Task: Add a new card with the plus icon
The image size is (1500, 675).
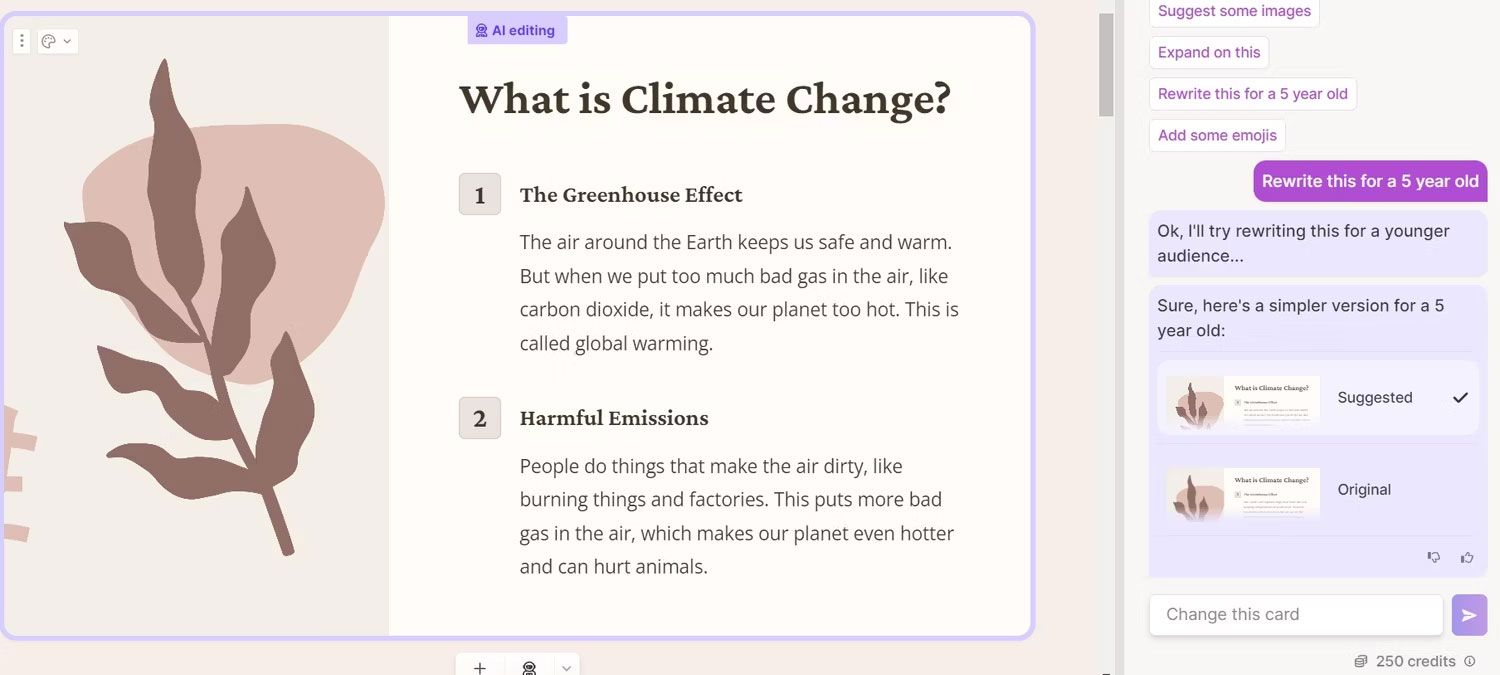Action: pos(480,667)
